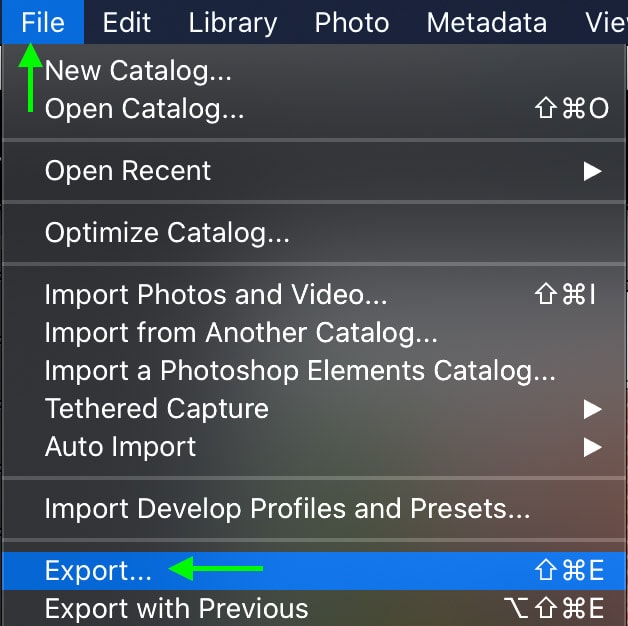This screenshot has height=626, width=628.
Task: Open the Library menu
Action: tap(232, 22)
